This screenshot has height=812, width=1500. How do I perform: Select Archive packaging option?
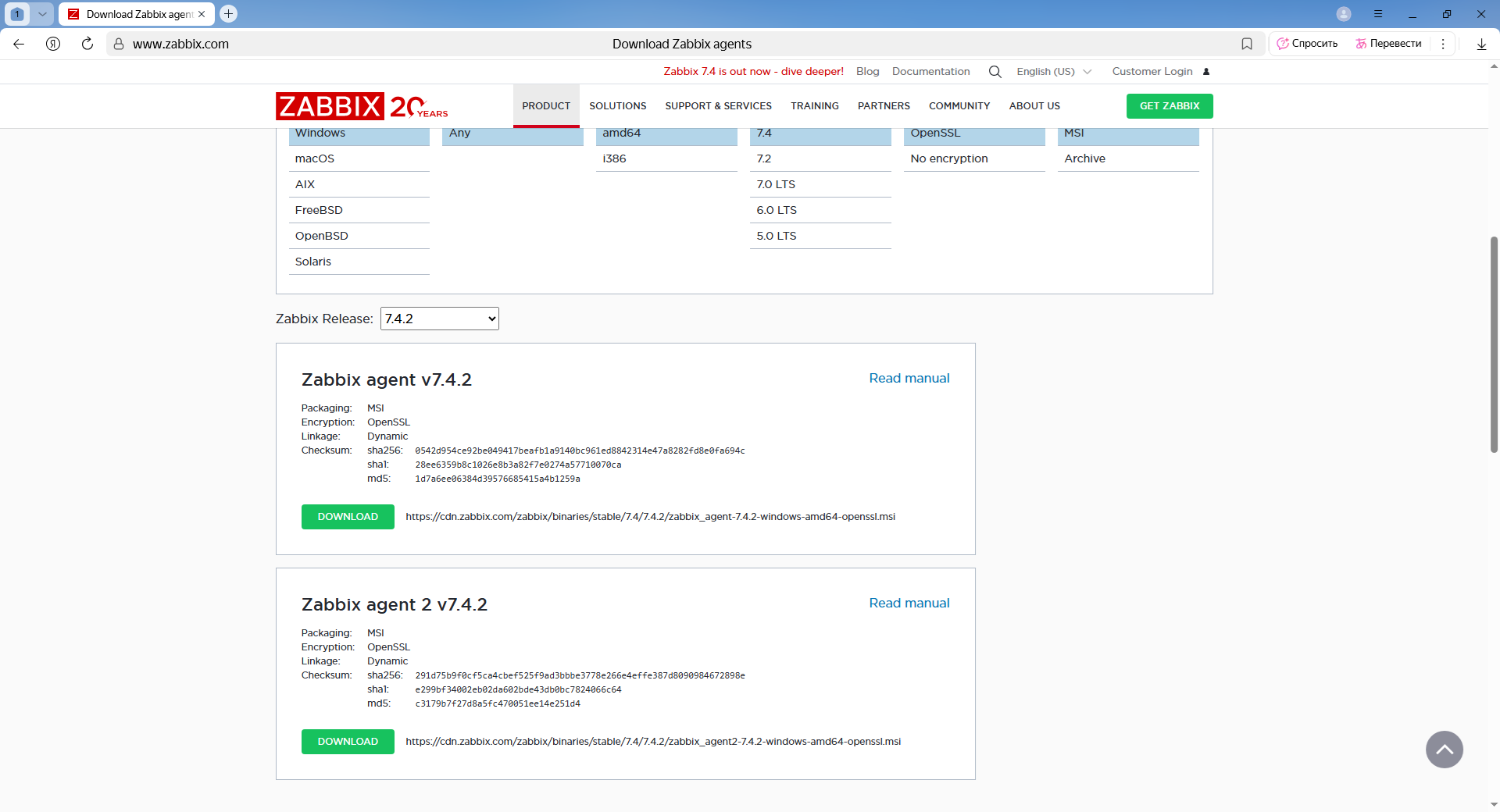[1128, 158]
